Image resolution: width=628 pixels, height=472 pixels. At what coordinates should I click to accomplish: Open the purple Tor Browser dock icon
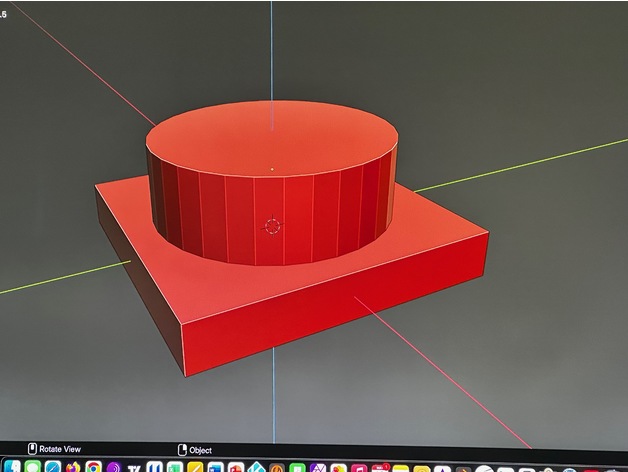pyautogui.click(x=114, y=467)
